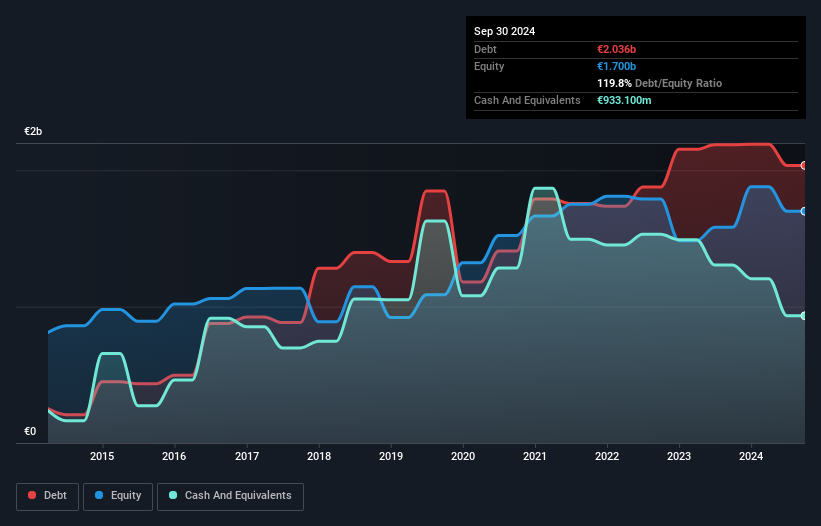Click the €0 y-axis label
The width and height of the screenshot is (821, 526).
(30, 431)
